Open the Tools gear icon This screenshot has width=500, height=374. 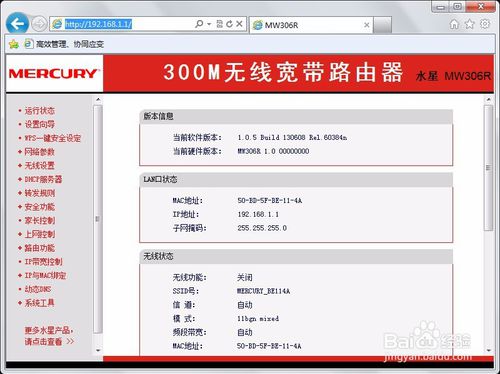coord(485,24)
